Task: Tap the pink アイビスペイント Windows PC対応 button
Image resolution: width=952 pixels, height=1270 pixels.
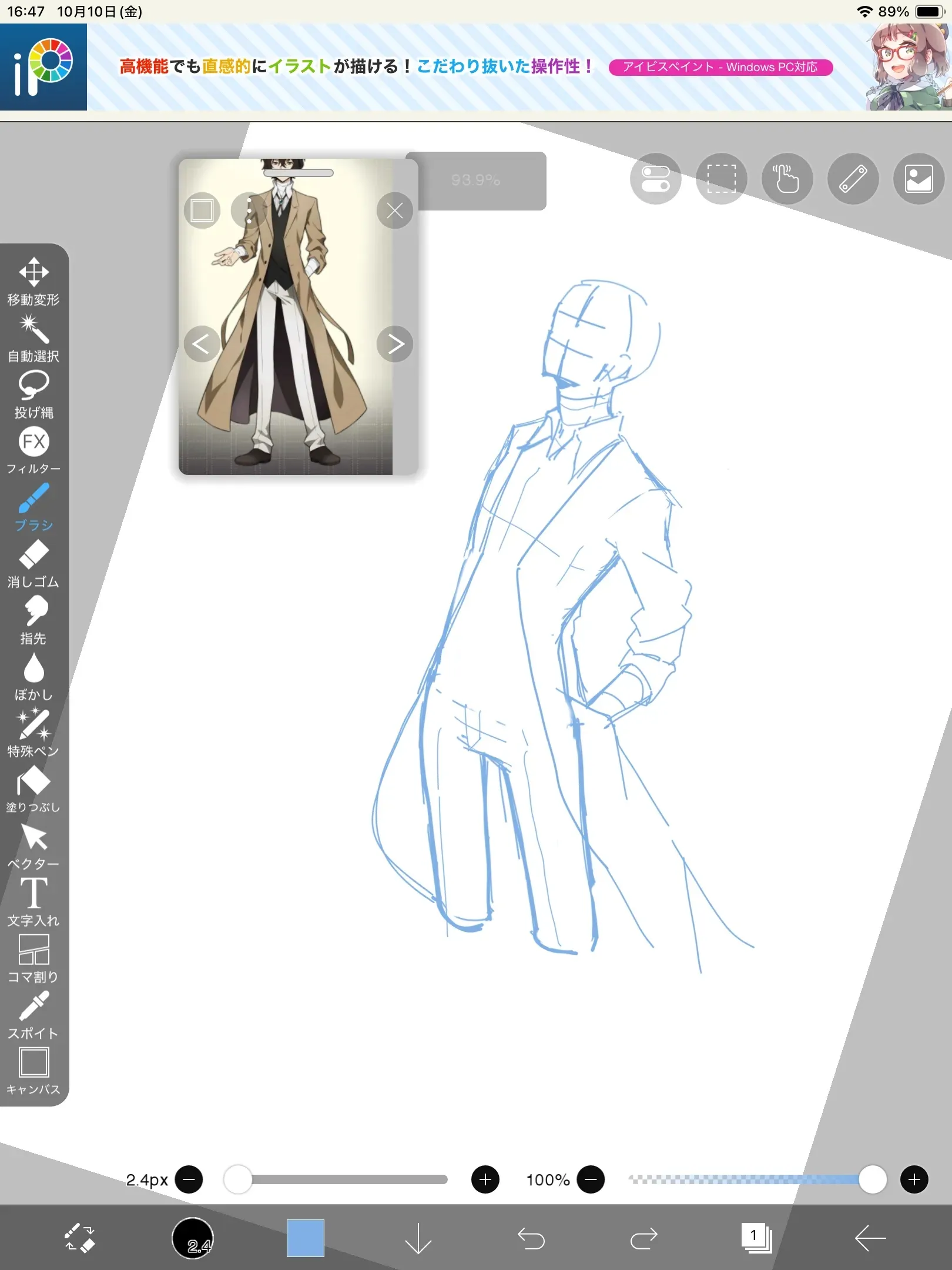Action: click(720, 67)
